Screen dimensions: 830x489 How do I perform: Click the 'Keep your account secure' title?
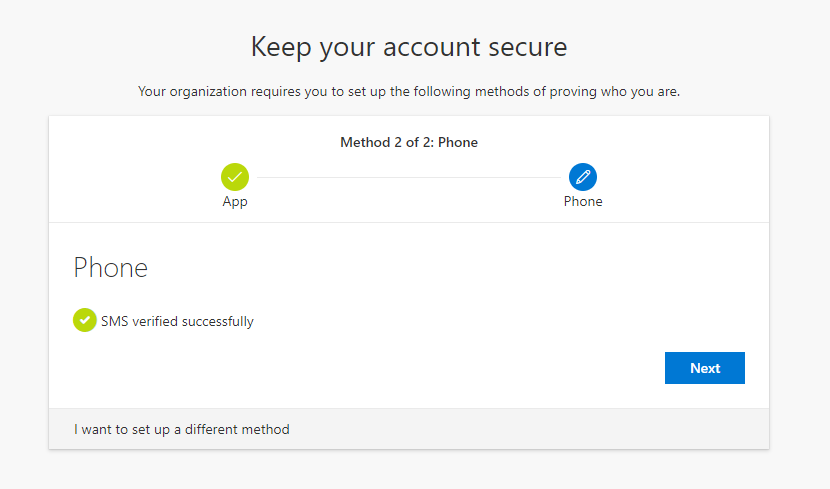[x=409, y=47]
